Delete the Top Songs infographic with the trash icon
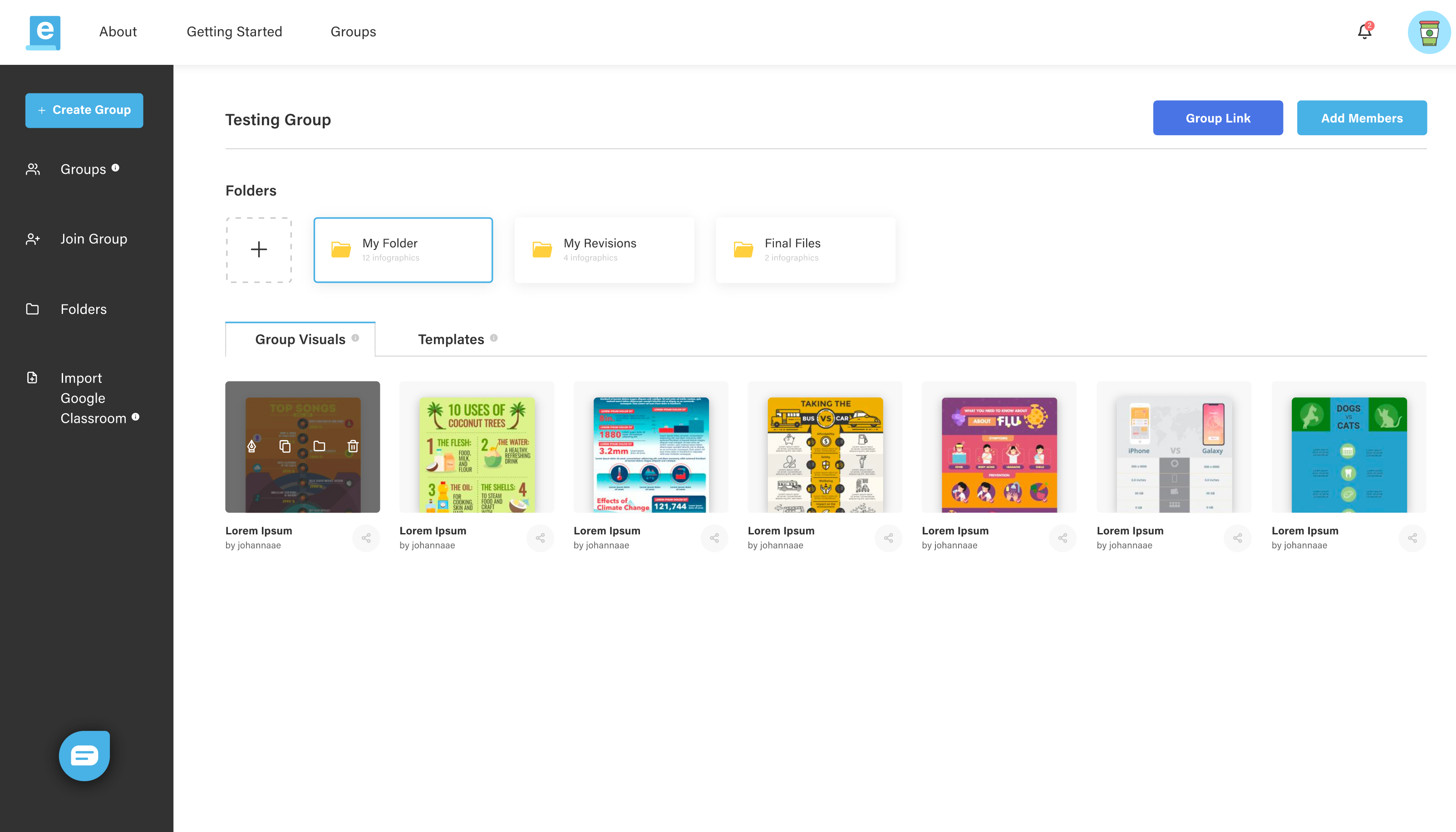Image resolution: width=1456 pixels, height=832 pixels. (x=352, y=447)
